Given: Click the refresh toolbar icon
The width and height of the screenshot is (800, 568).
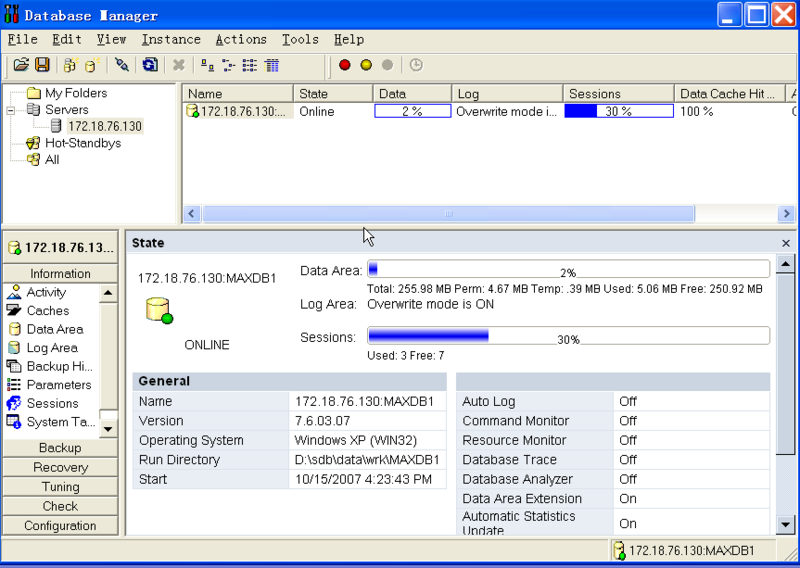Looking at the screenshot, I should pyautogui.click(x=149, y=65).
